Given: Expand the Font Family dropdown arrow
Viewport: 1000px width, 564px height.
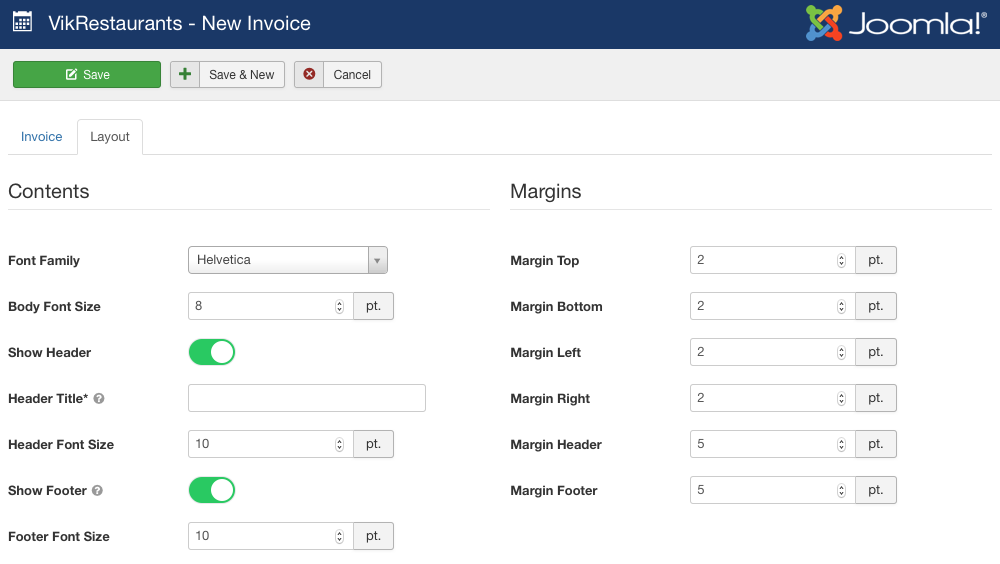Looking at the screenshot, I should click(x=378, y=260).
